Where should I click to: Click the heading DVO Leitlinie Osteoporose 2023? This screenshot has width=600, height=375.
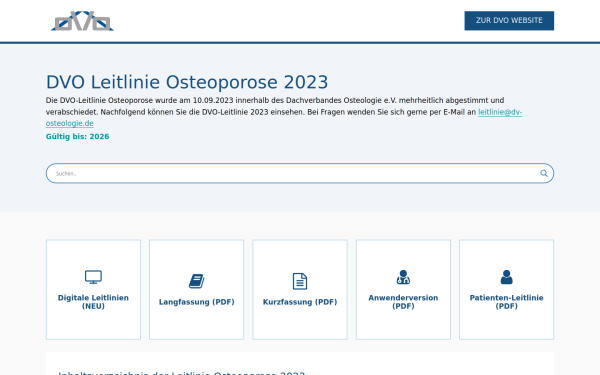[x=187, y=82]
